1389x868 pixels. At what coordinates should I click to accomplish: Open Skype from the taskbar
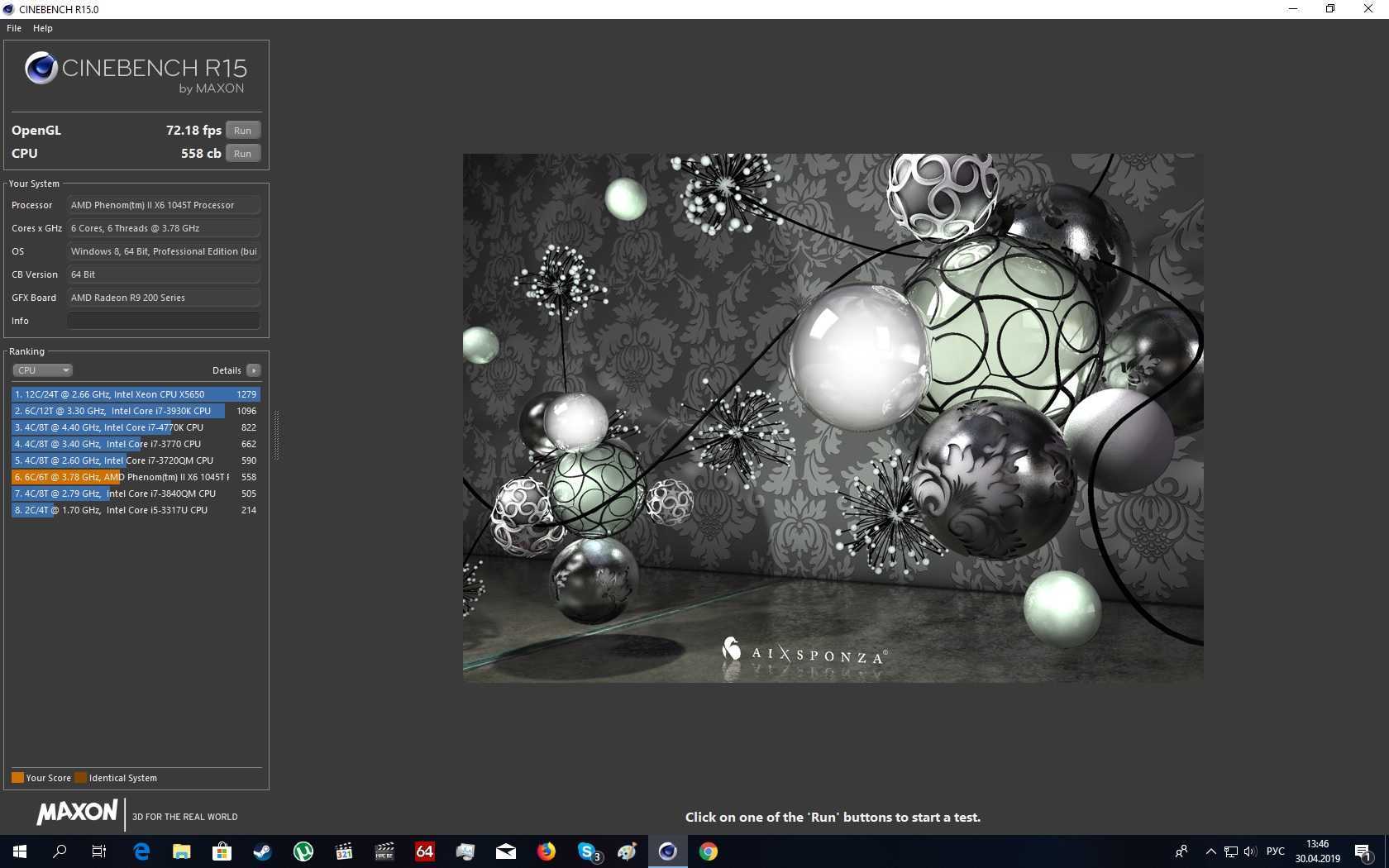click(x=587, y=851)
